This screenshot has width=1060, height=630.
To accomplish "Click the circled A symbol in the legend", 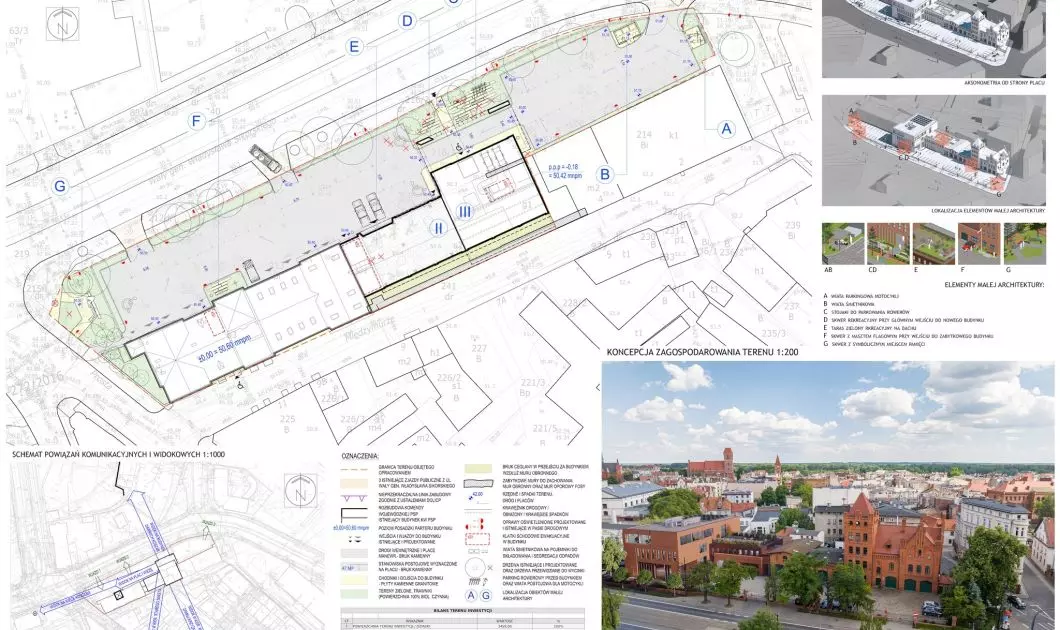I will click(471, 596).
